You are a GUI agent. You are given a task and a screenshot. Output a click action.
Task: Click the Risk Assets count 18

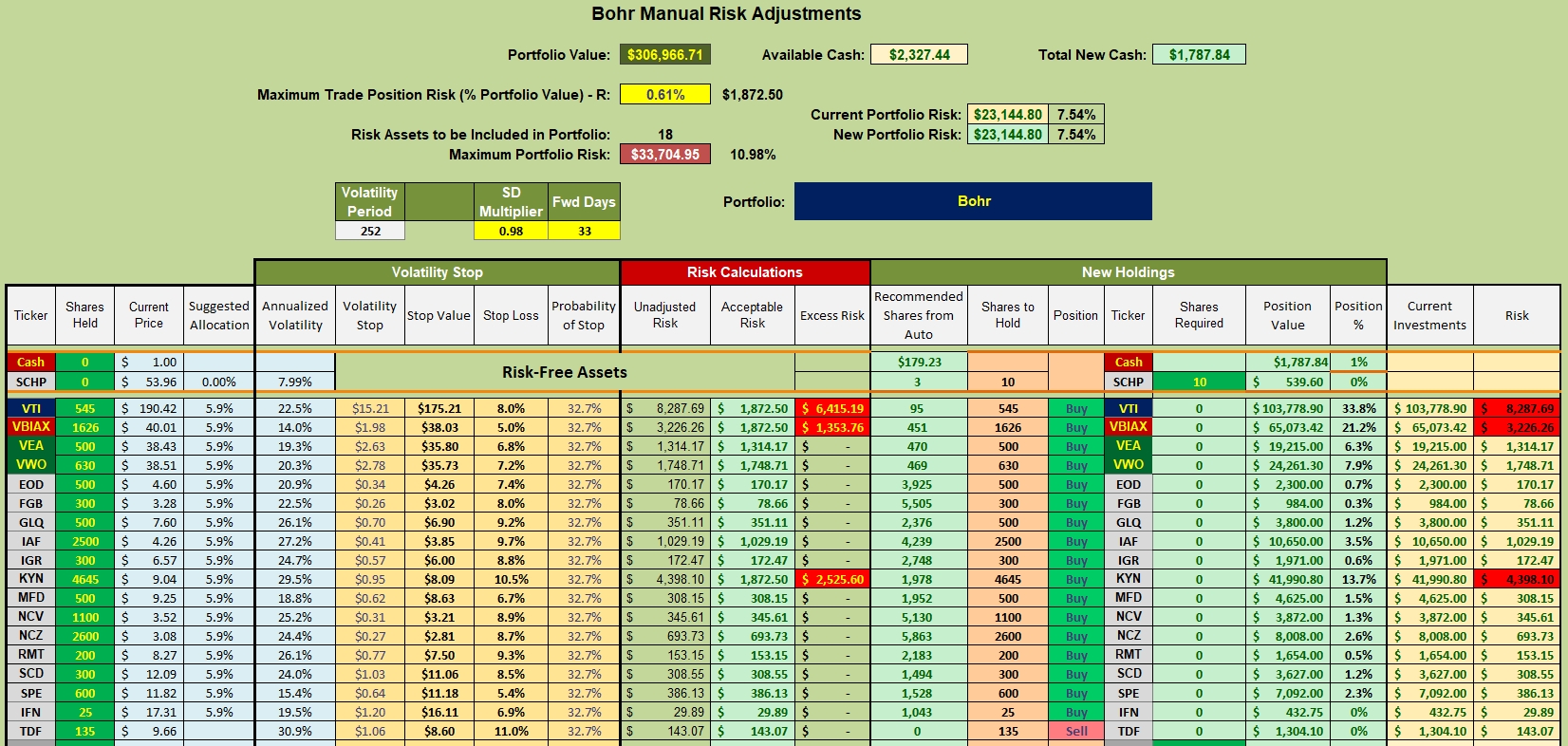tap(665, 135)
